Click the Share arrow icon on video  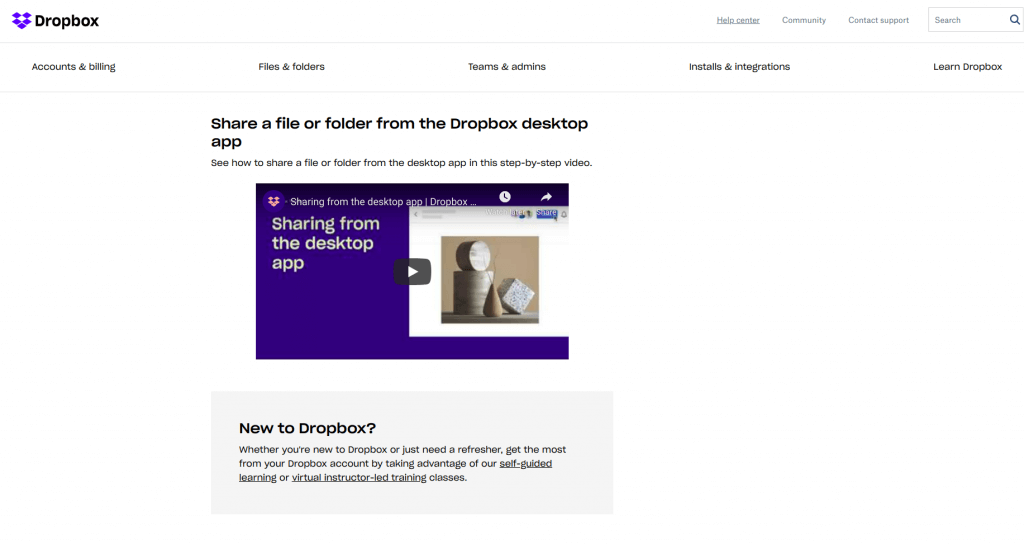pyautogui.click(x=547, y=198)
